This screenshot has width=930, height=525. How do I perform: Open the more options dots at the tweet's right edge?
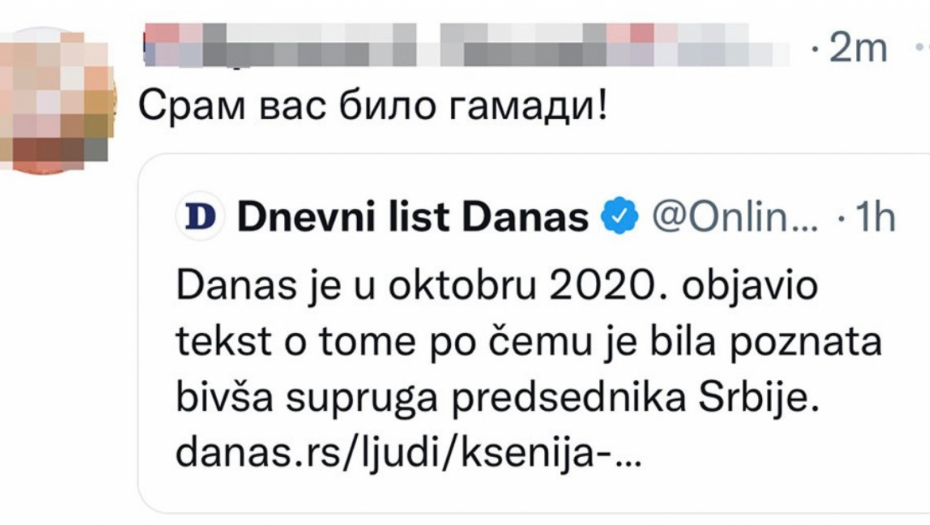(x=920, y=47)
